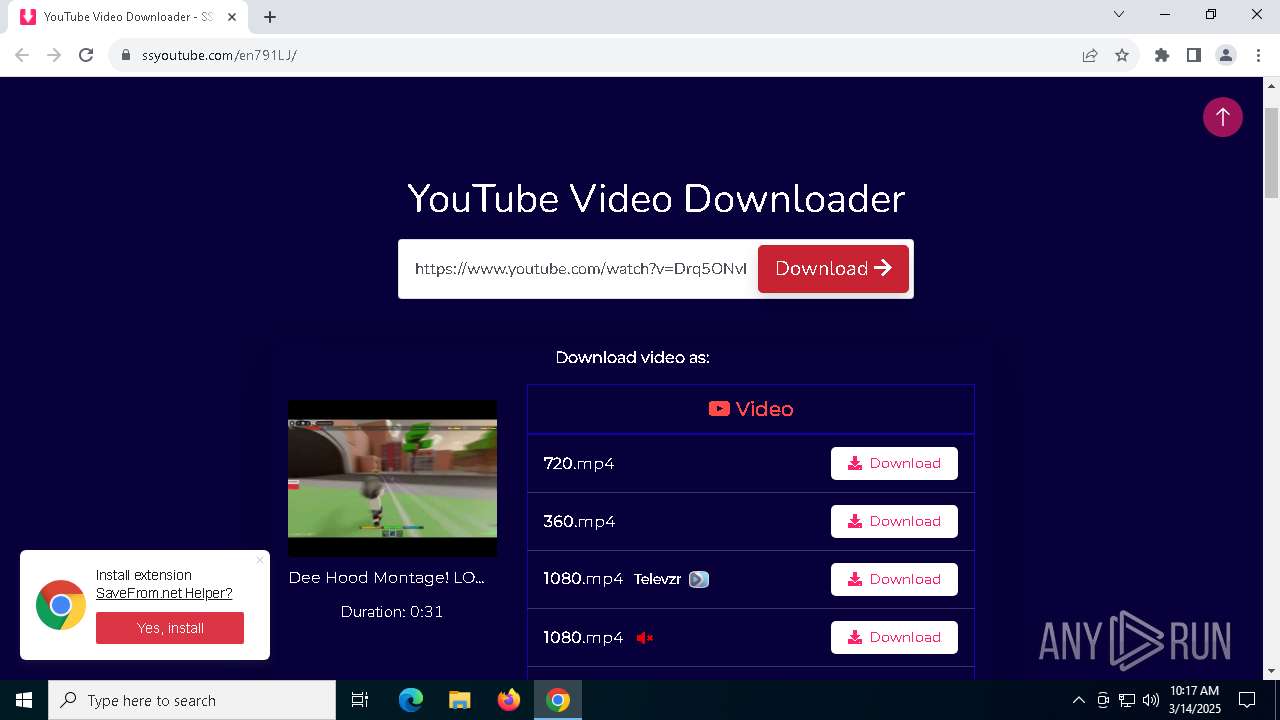Click the browser address bar
This screenshot has width=1280, height=720.
600,55
